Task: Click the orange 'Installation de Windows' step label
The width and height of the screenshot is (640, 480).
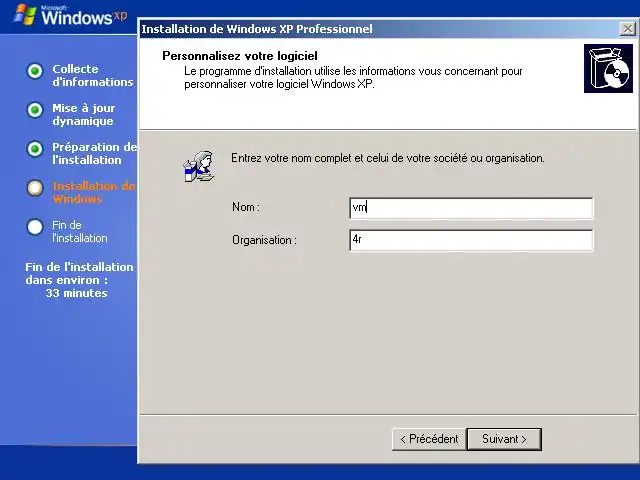Action: point(94,193)
